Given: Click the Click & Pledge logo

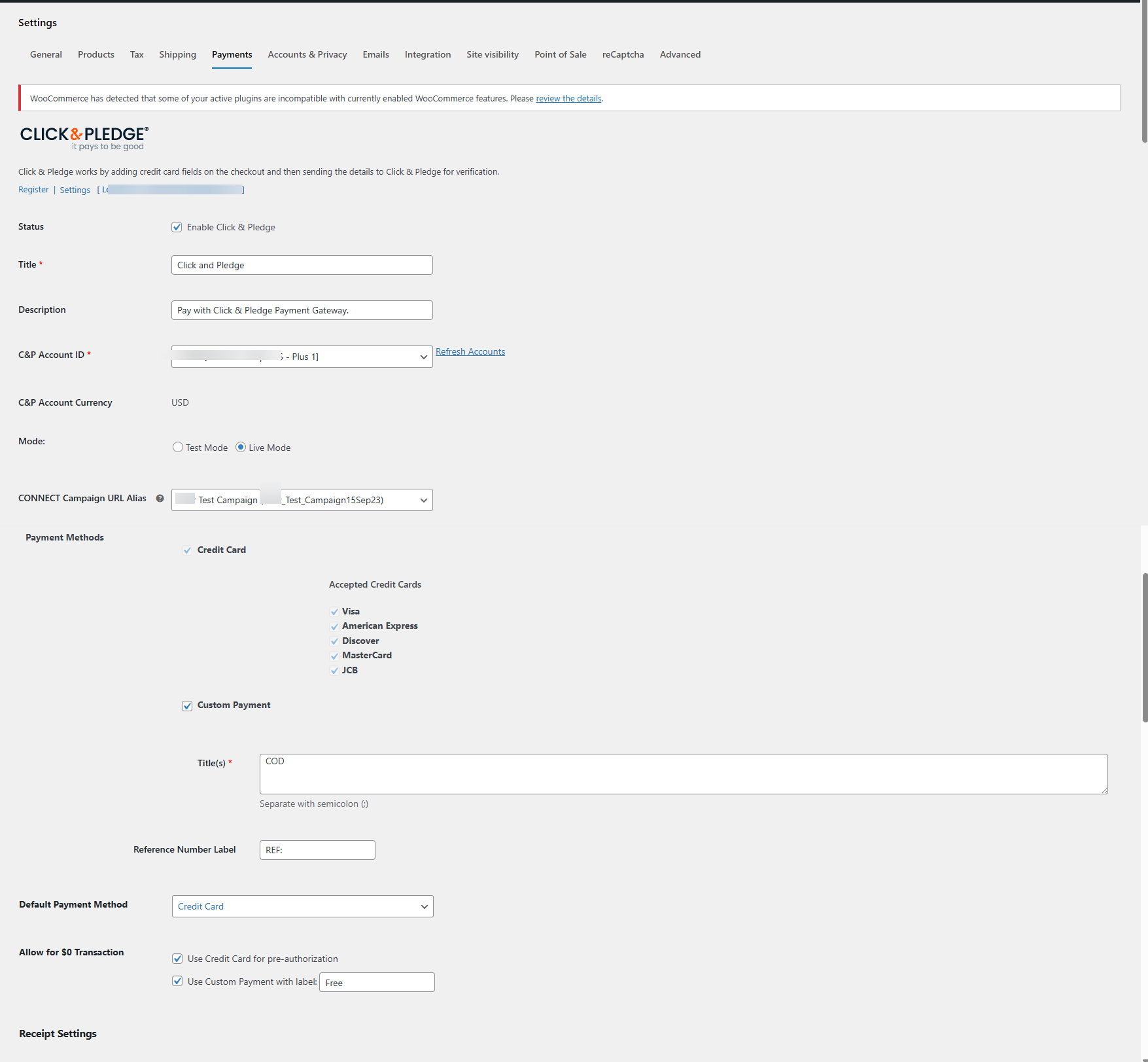Looking at the screenshot, I should click(84, 138).
